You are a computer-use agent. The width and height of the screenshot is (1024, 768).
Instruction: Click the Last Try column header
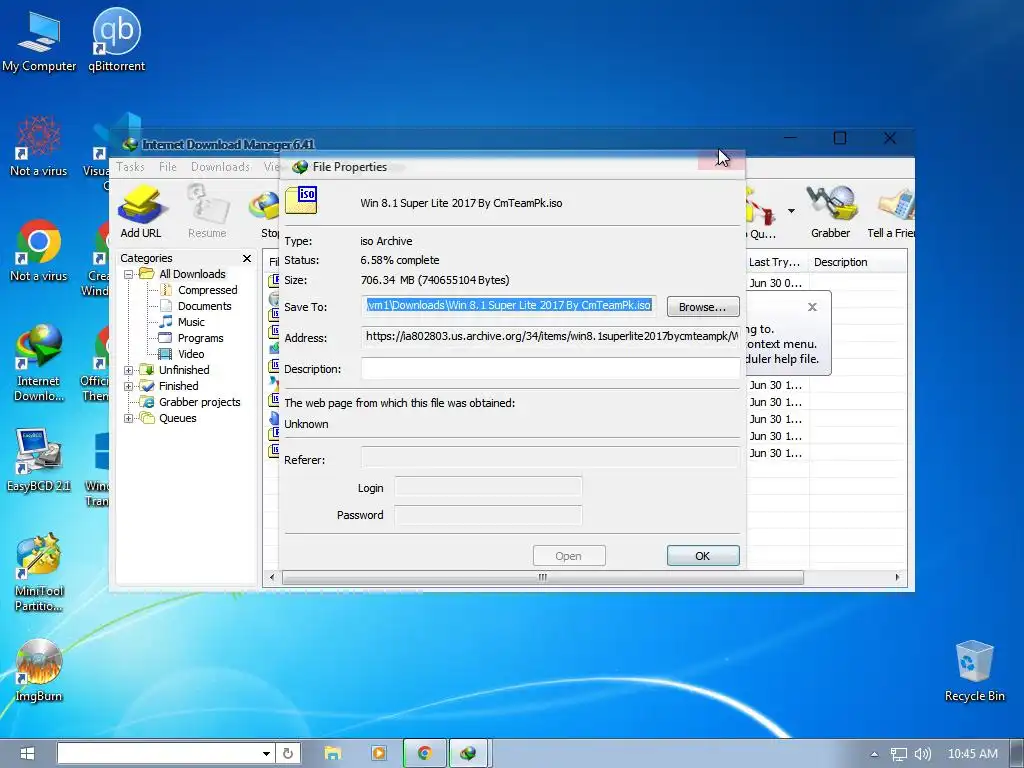(776, 263)
